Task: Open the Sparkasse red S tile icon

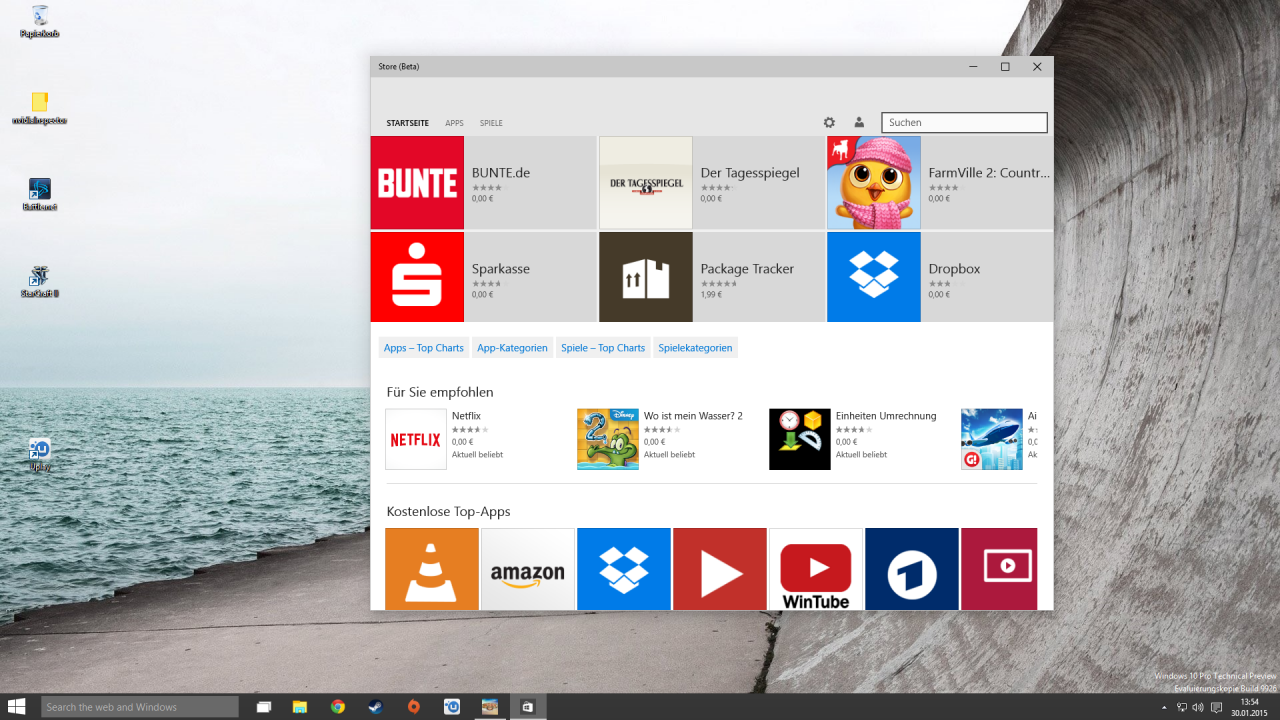Action: tap(417, 277)
